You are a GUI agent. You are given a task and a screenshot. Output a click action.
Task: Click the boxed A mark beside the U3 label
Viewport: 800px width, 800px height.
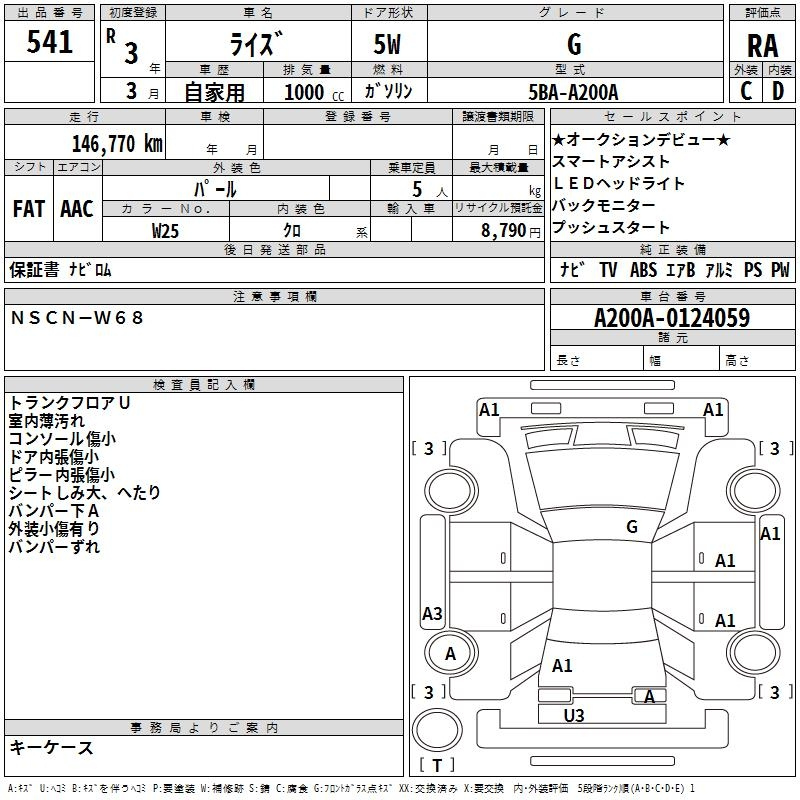(x=650, y=696)
